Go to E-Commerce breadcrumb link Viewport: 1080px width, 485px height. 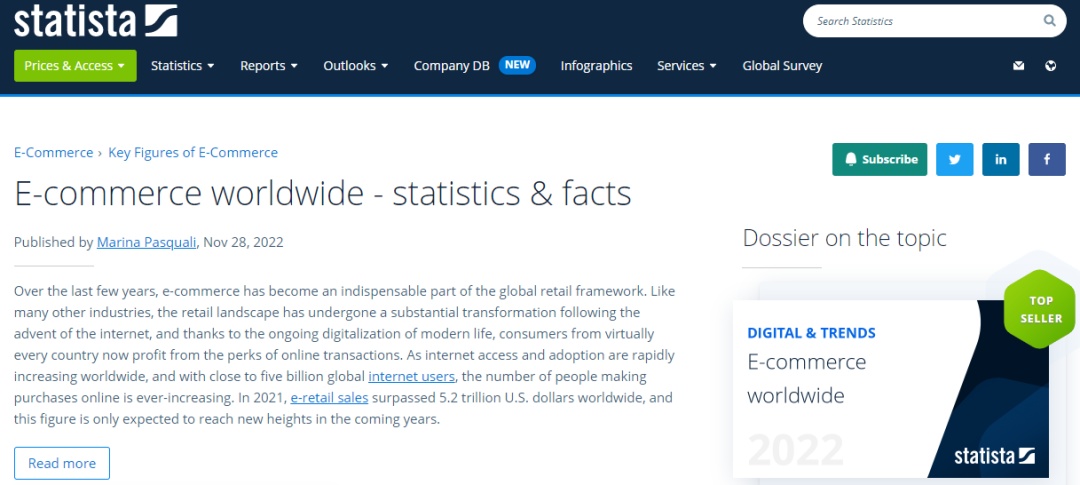tap(54, 152)
